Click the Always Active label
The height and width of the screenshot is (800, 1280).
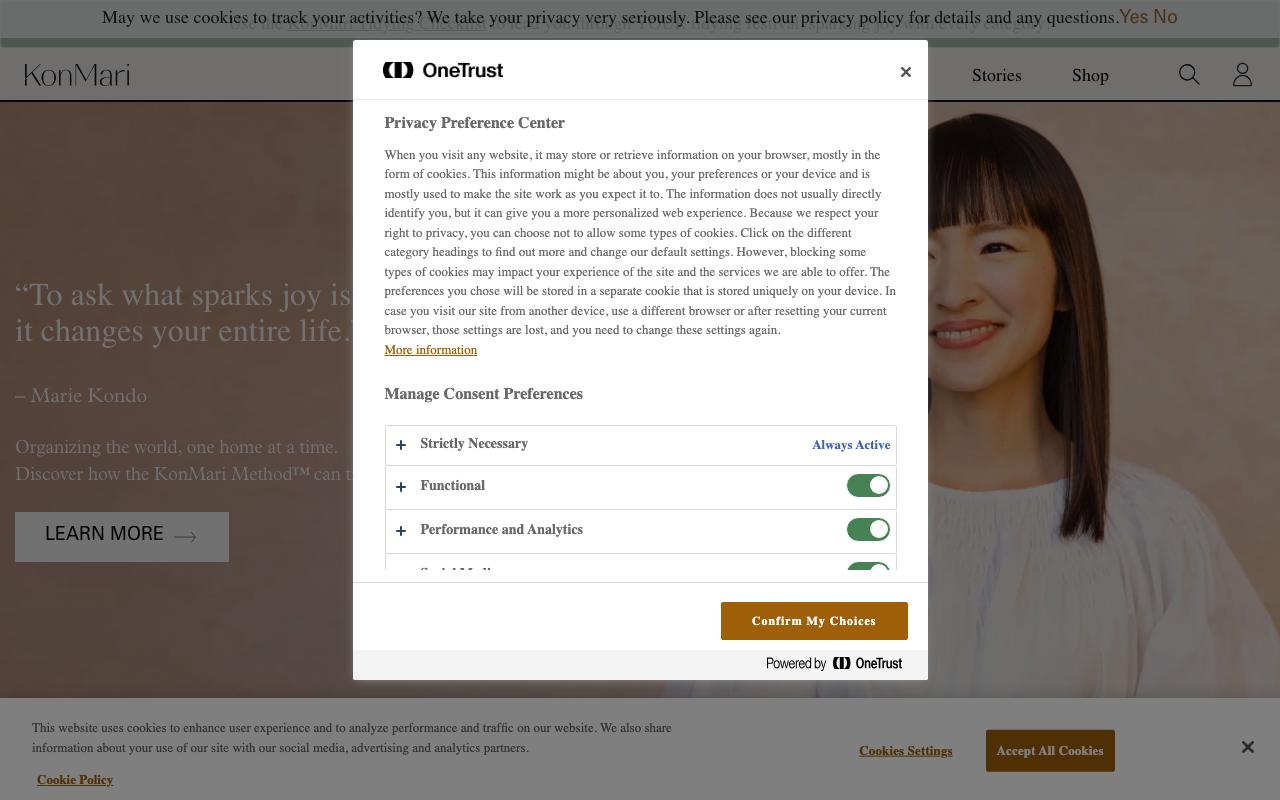point(851,445)
